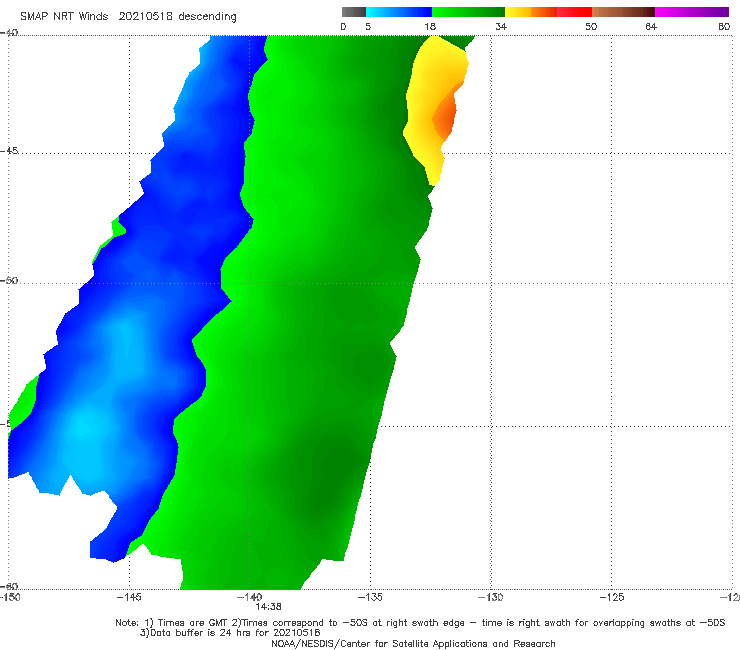Click the longitude label '-135'
Screen dimensions: 740x650
click(370, 597)
